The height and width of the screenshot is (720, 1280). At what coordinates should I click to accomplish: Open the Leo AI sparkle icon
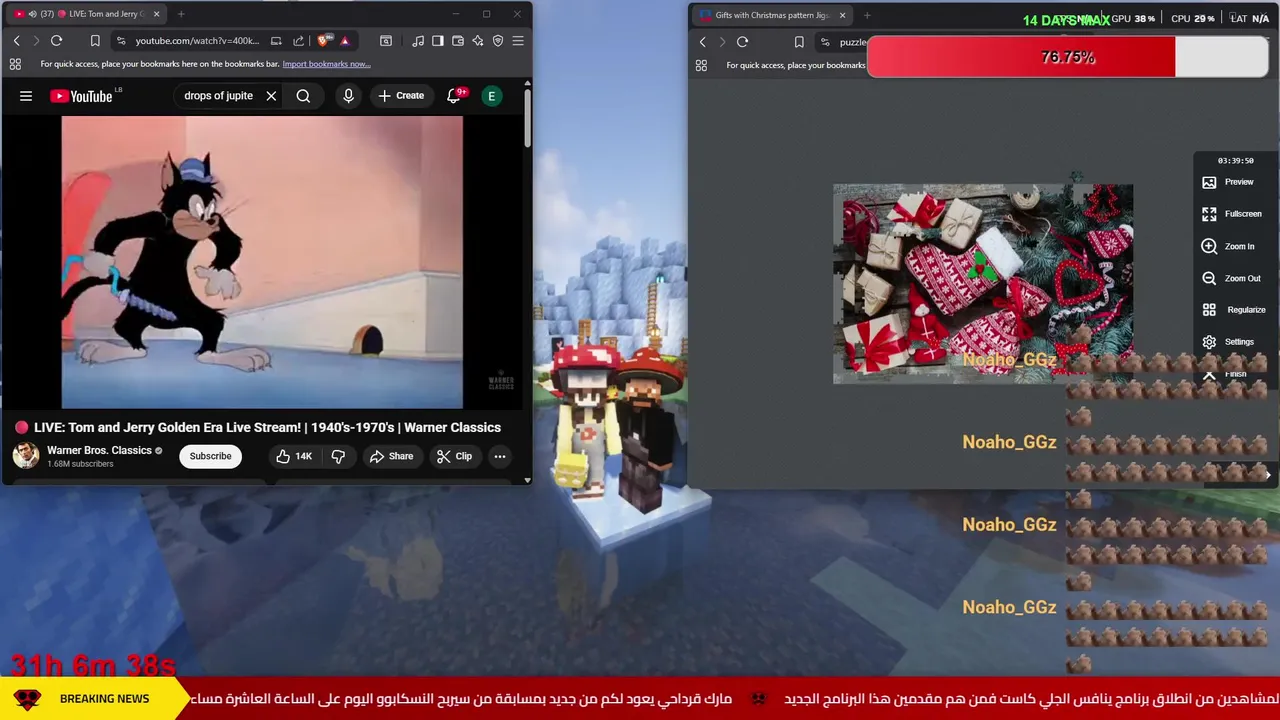click(x=478, y=41)
